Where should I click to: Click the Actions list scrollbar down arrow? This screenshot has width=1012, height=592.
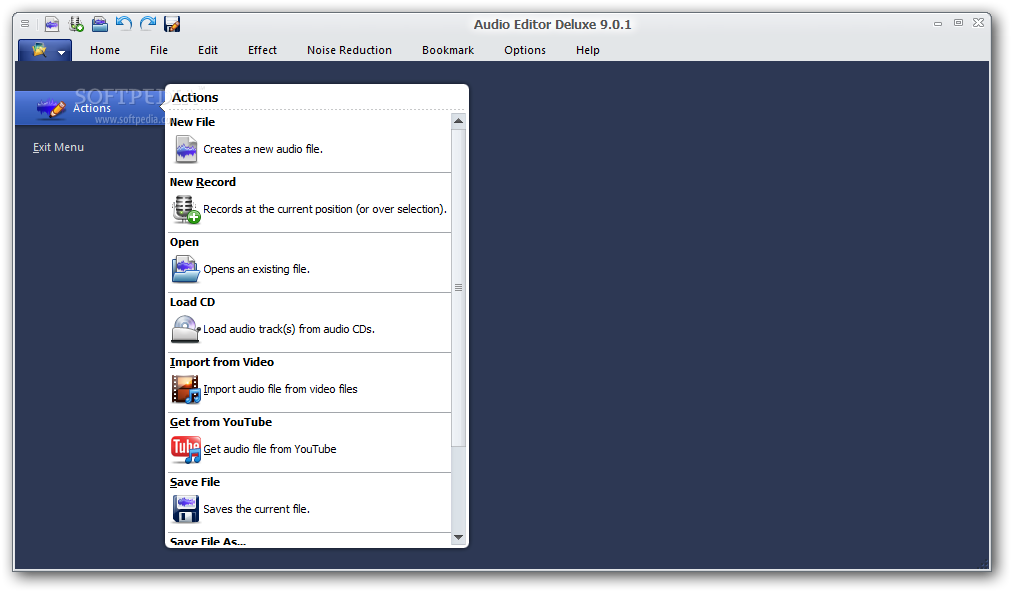(x=458, y=537)
